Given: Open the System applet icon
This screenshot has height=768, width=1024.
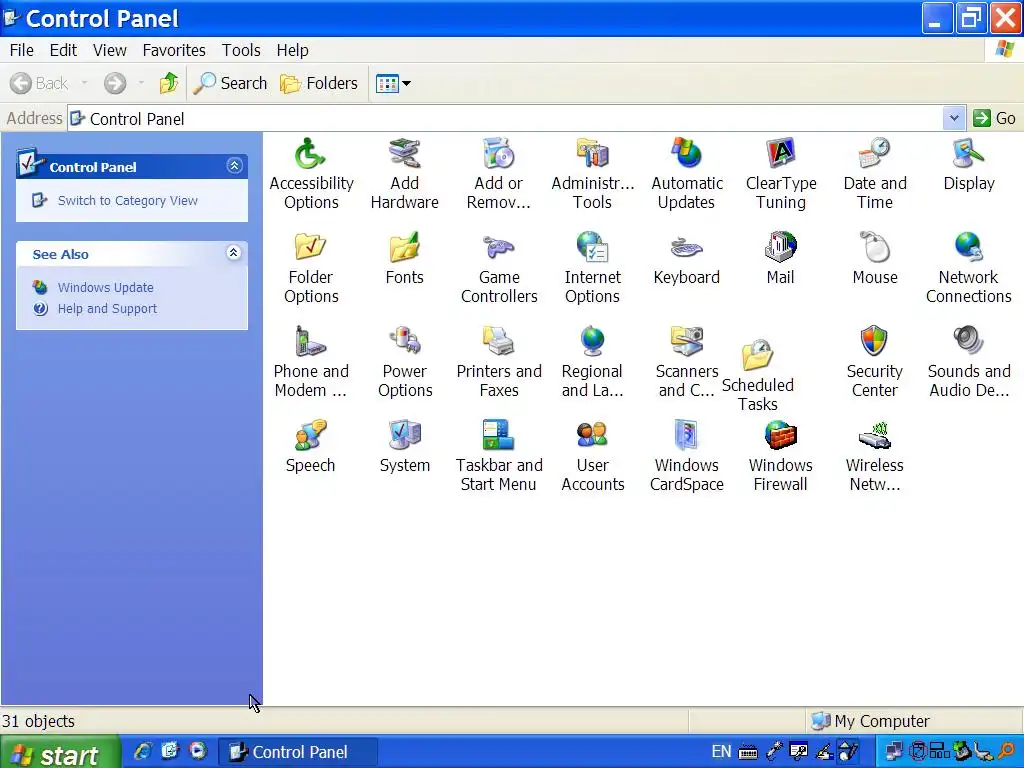Looking at the screenshot, I should pos(404,436).
